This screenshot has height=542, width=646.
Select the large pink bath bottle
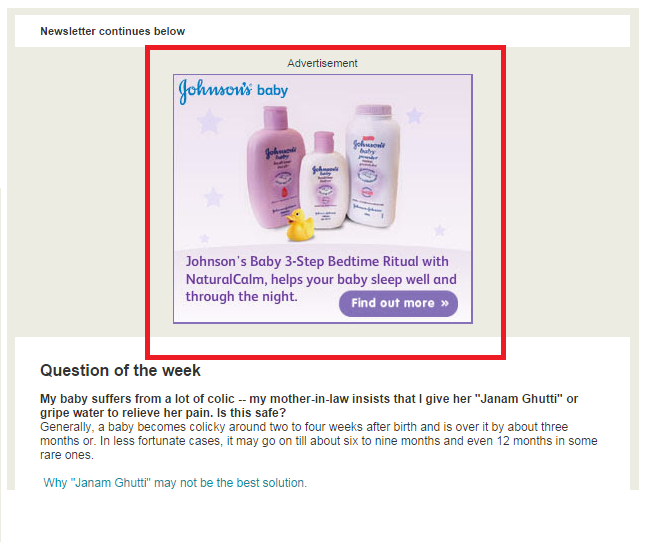274,167
